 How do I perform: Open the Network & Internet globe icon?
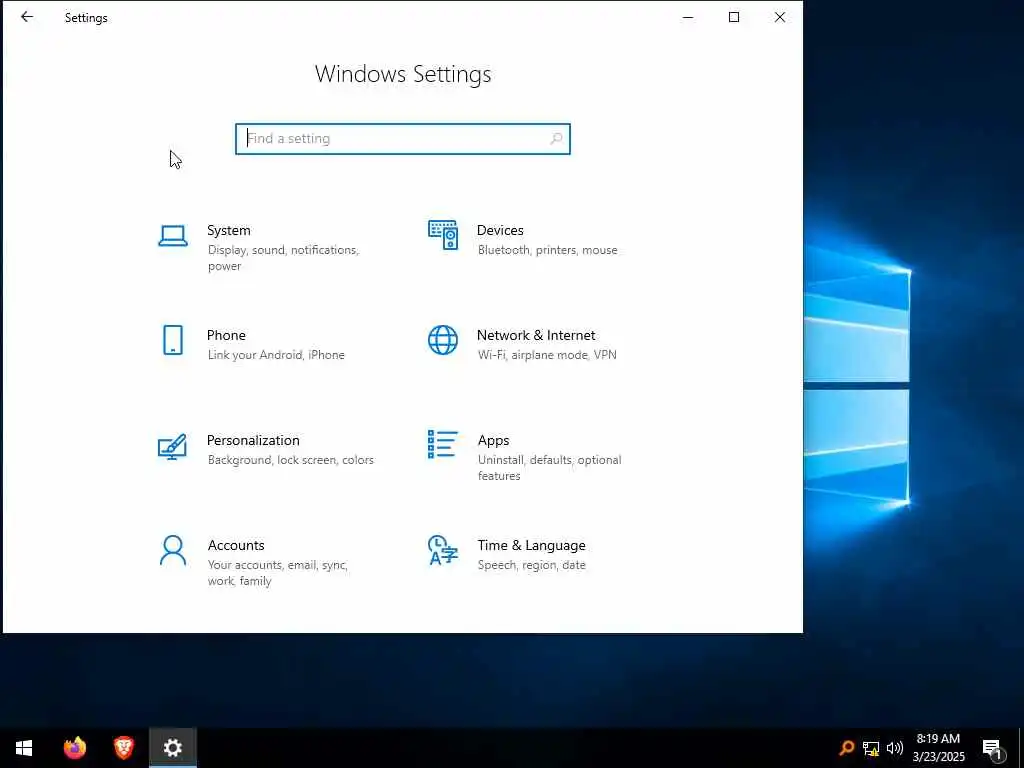[x=443, y=340]
